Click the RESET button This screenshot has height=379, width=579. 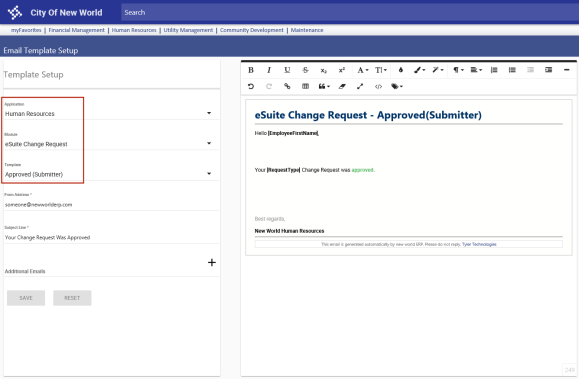(x=72, y=298)
